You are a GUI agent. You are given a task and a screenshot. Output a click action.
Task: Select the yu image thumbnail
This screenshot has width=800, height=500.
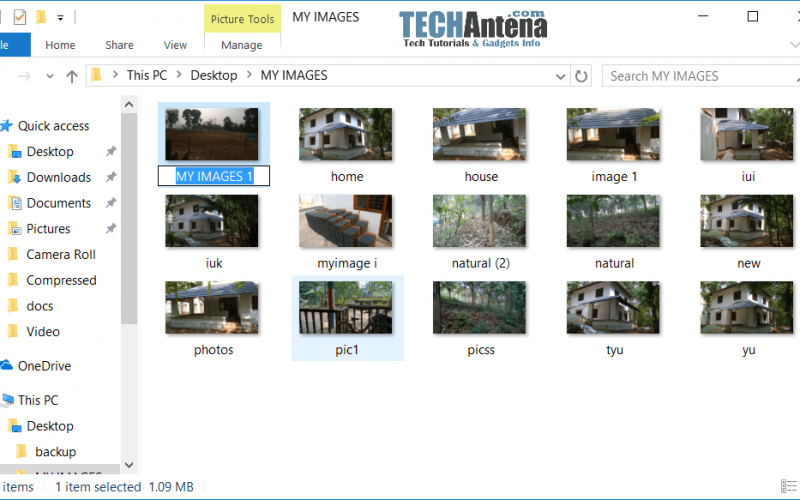click(746, 307)
